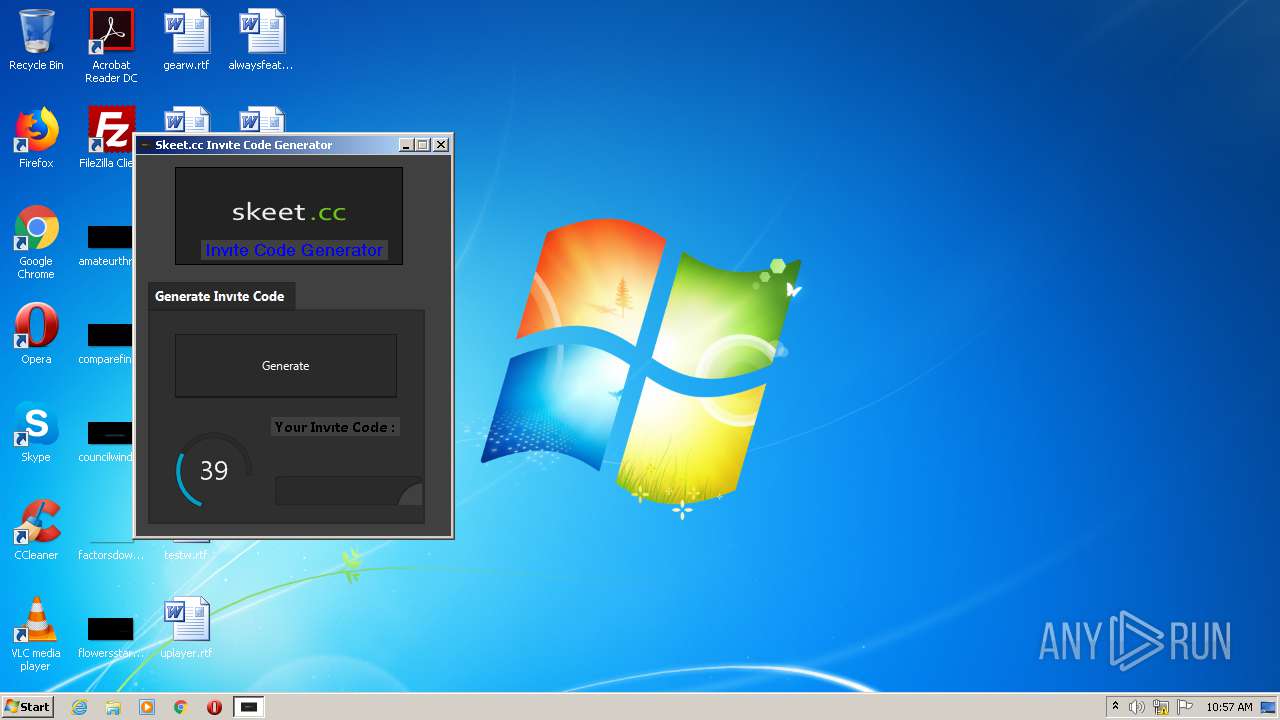Minimize the Skeet.cc generator window

[406, 145]
